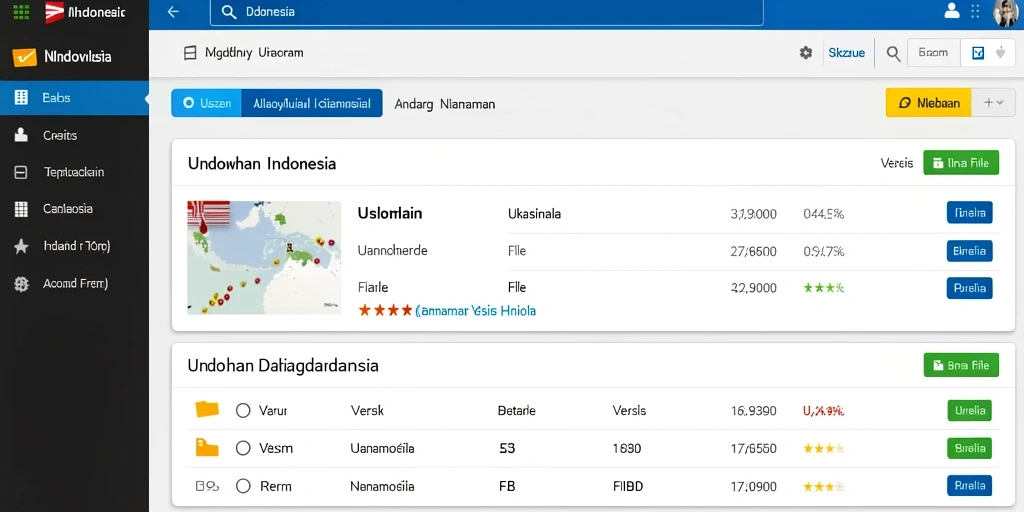Open settings gear next to Skzue
The height and width of the screenshot is (512, 1024).
point(806,53)
